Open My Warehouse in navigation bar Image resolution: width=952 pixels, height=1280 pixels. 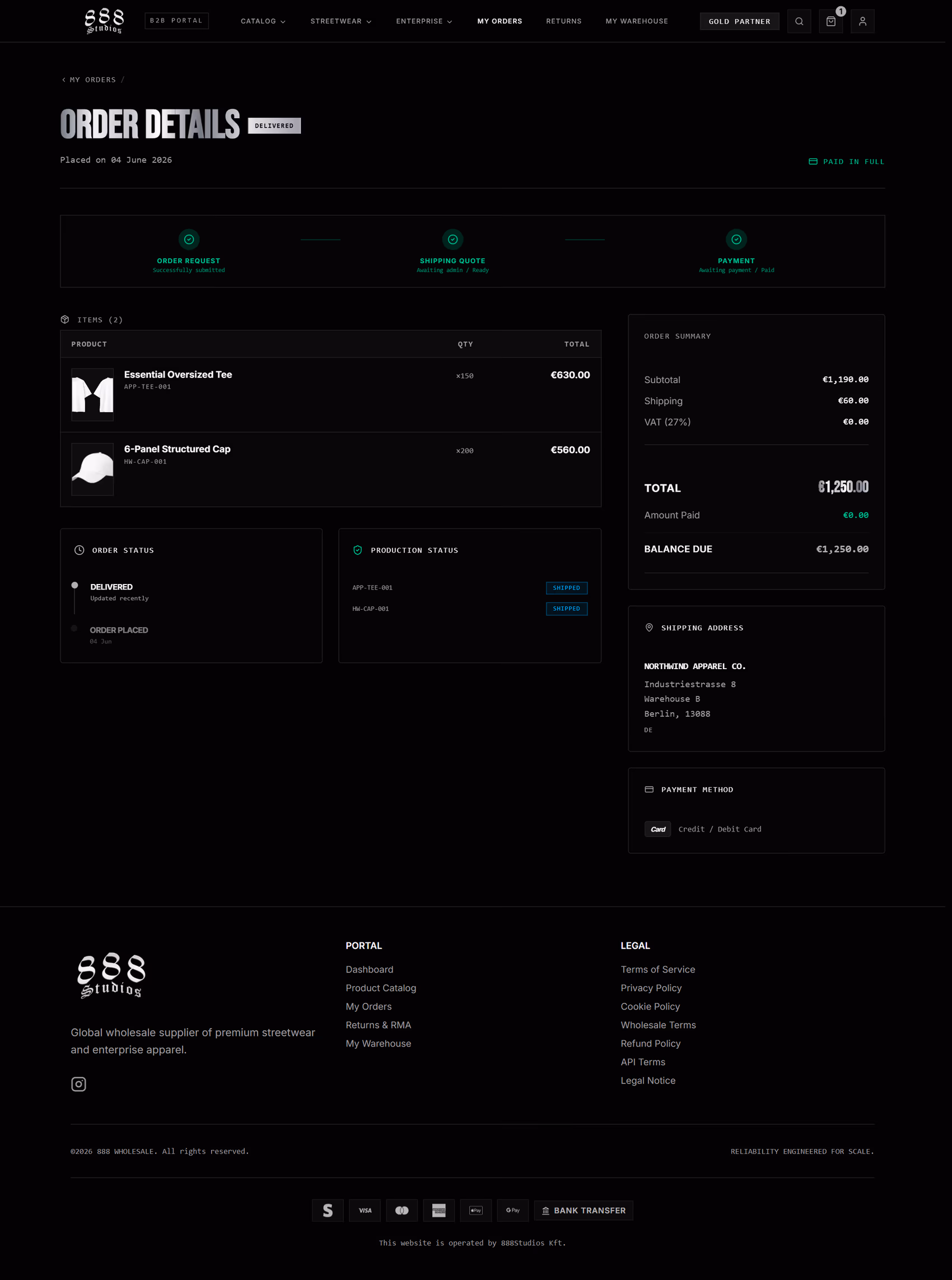pyautogui.click(x=636, y=21)
